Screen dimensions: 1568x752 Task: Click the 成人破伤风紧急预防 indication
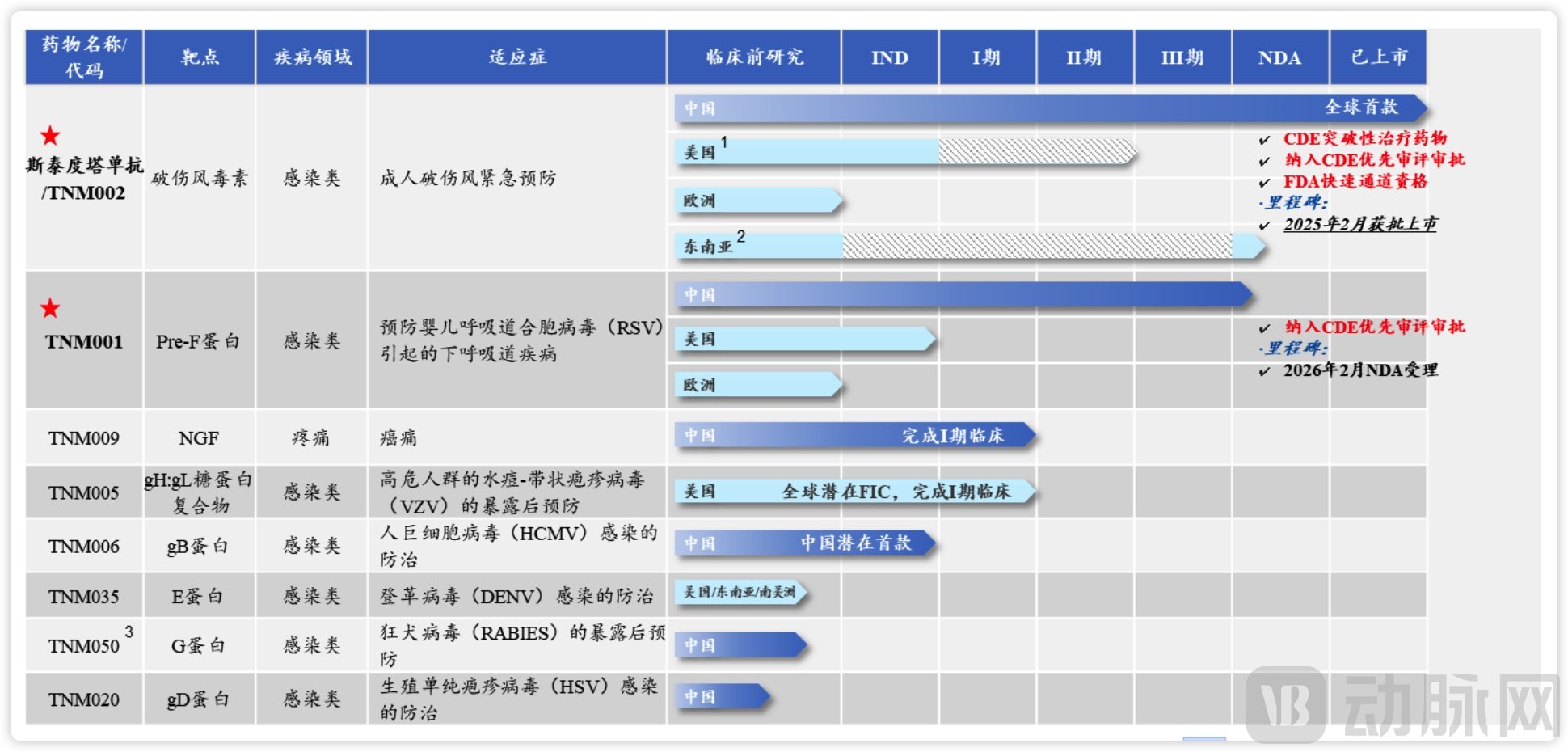[x=468, y=178]
